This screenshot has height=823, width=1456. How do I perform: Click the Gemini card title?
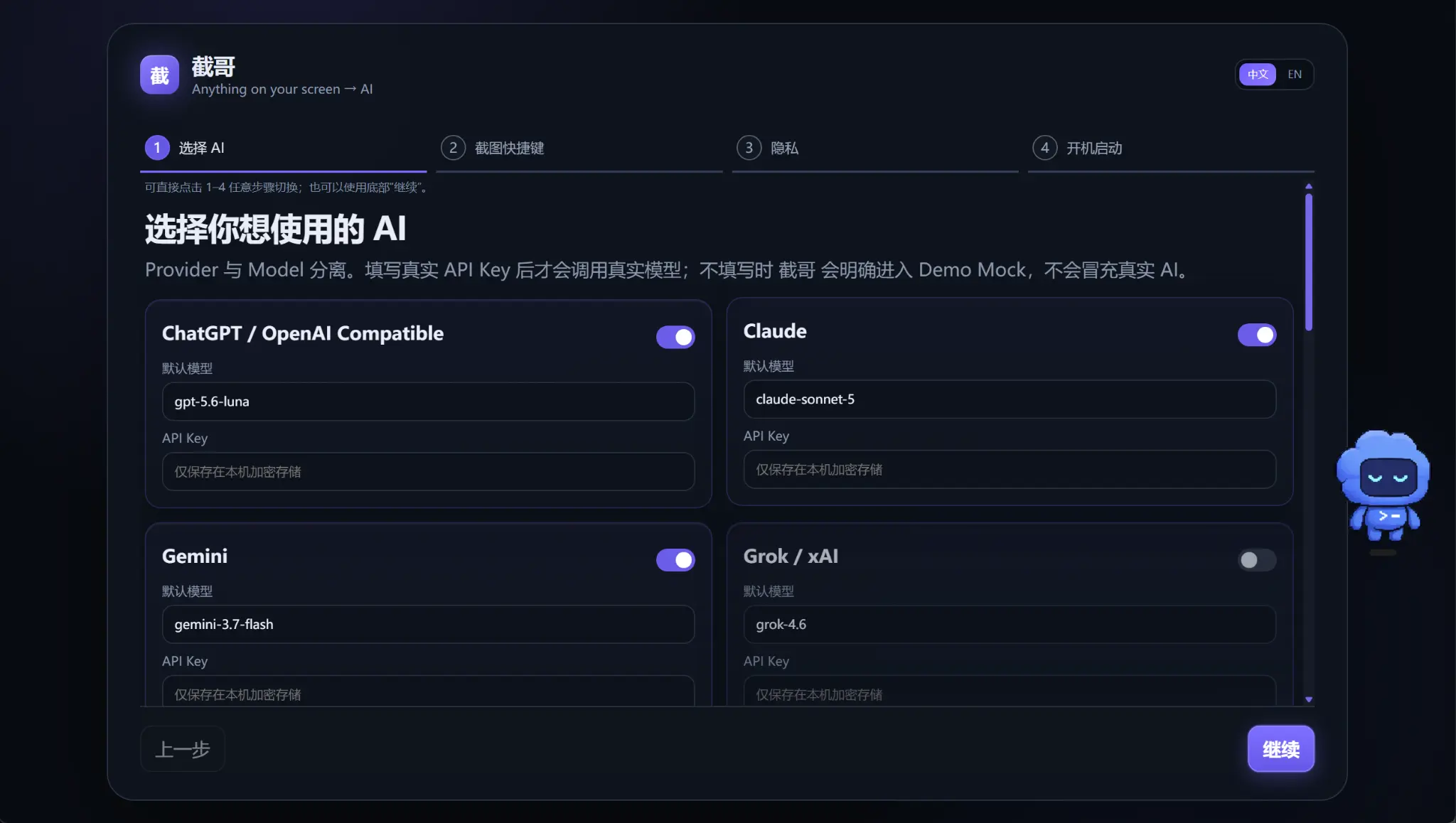click(195, 556)
